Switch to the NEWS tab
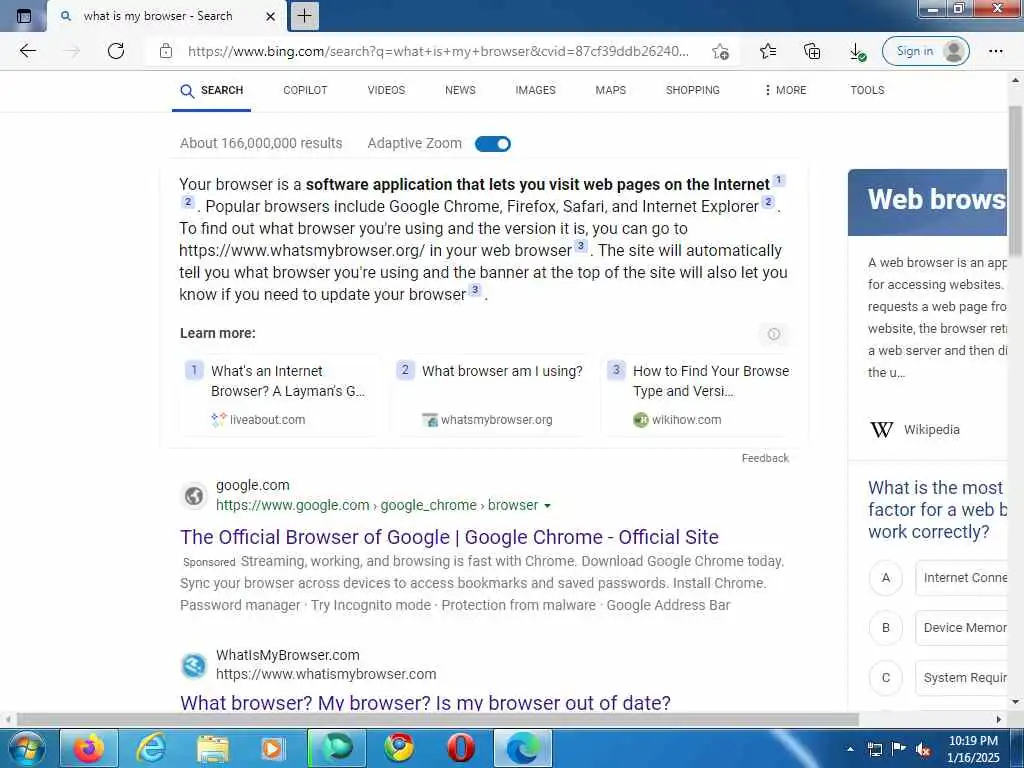The width and height of the screenshot is (1024, 768). point(460,90)
